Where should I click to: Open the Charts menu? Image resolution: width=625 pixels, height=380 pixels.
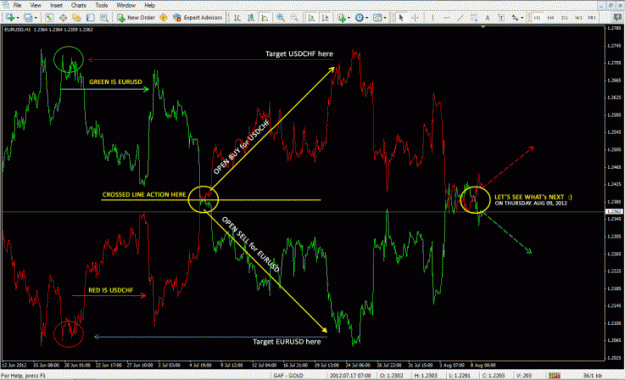(x=79, y=5)
